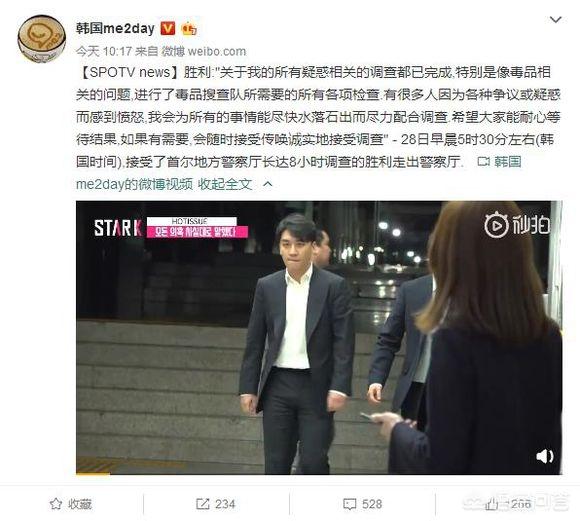Click the upward chevron beside 收起全文

pyautogui.click(x=267, y=184)
